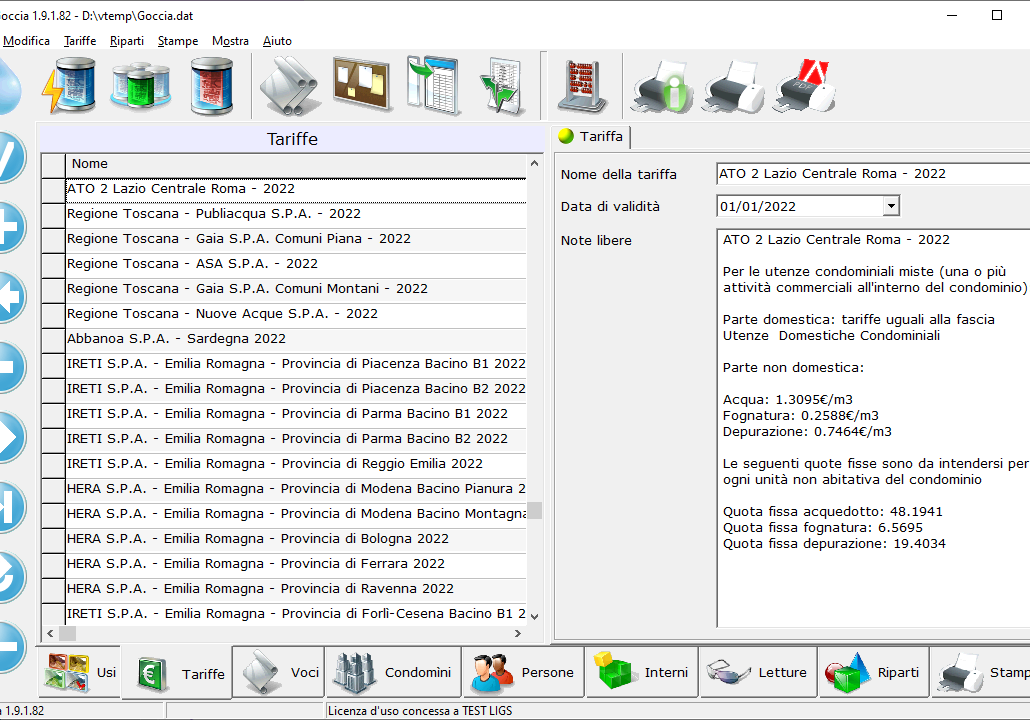Click the document with green arrows icon
This screenshot has width=1030, height=720.
click(x=503, y=86)
